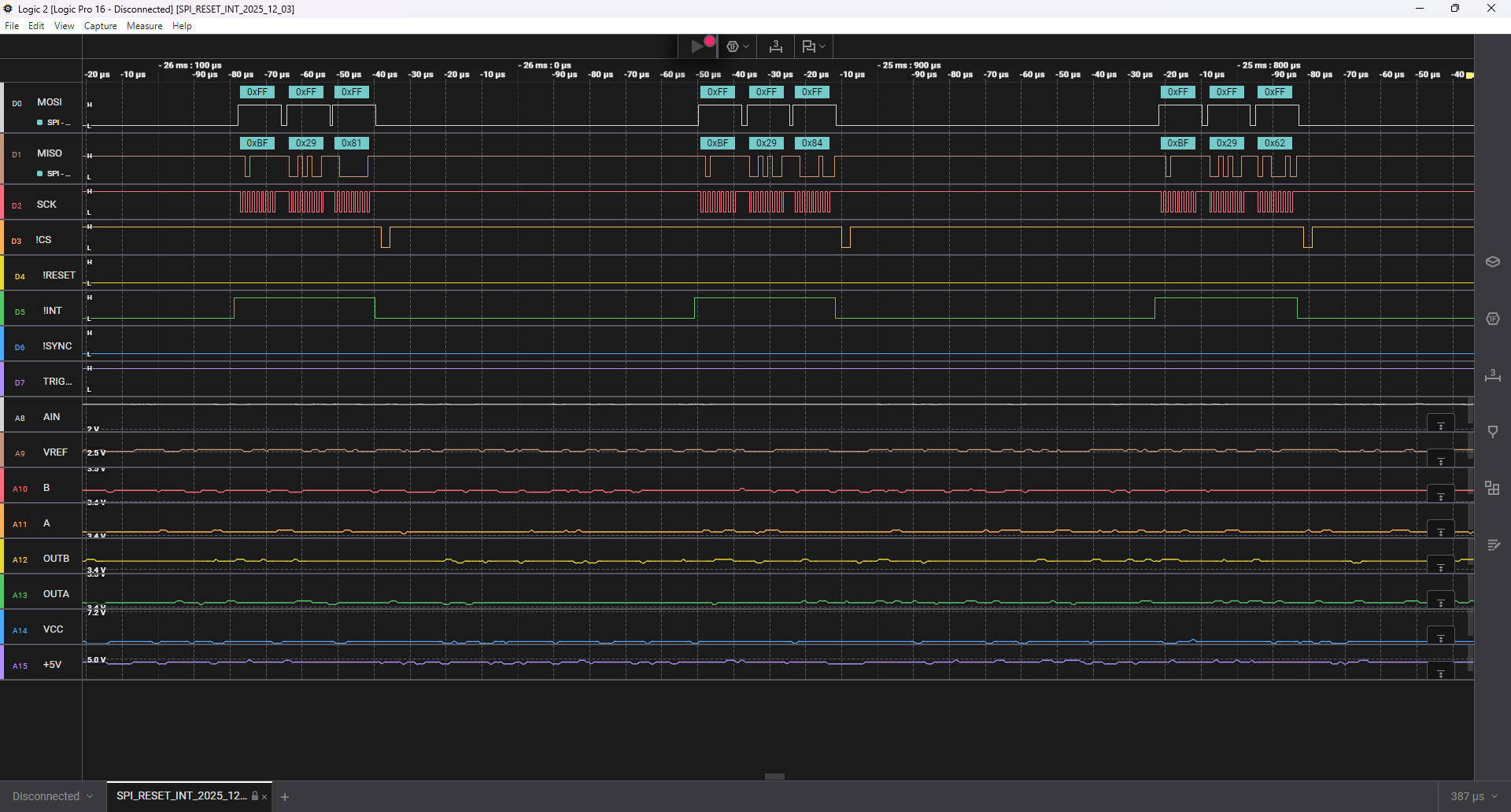Add a timing marker from top toolbar
This screenshot has height=812, width=1511.
[x=776, y=46]
